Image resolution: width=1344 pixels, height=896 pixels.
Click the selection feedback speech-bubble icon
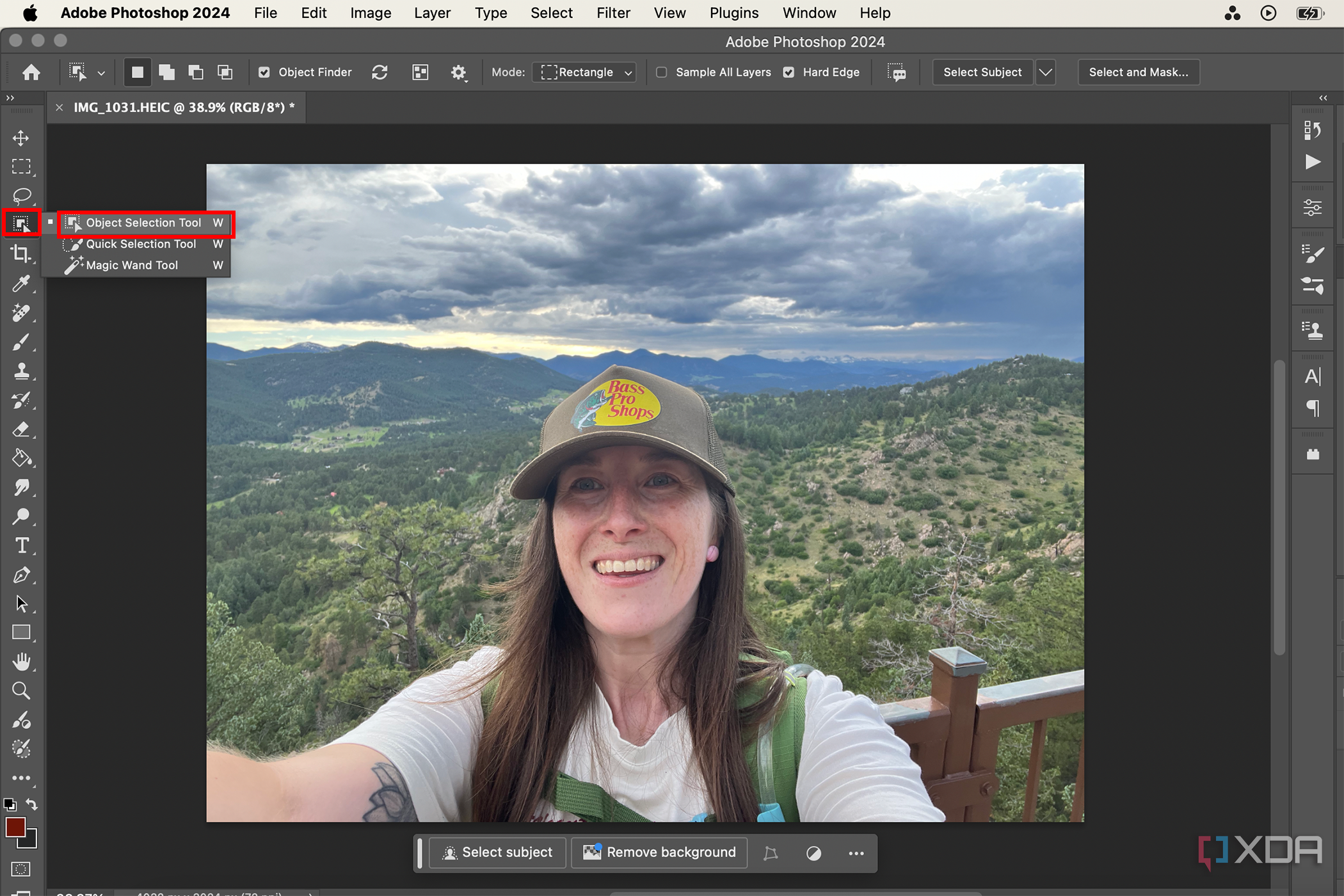tap(897, 72)
